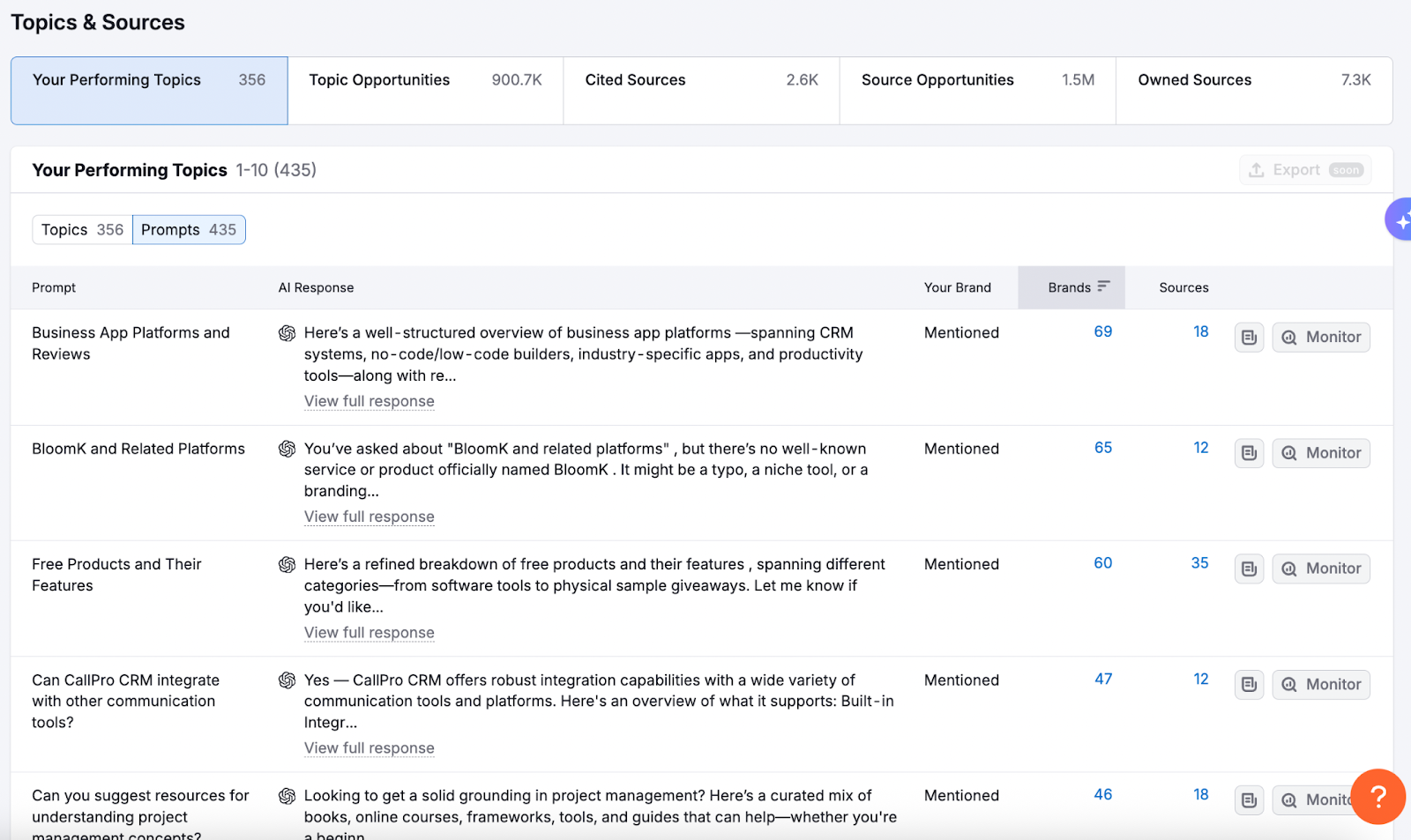Image resolution: width=1411 pixels, height=840 pixels.
Task: Click the note icon for CallPro CRM row
Action: (x=1249, y=685)
